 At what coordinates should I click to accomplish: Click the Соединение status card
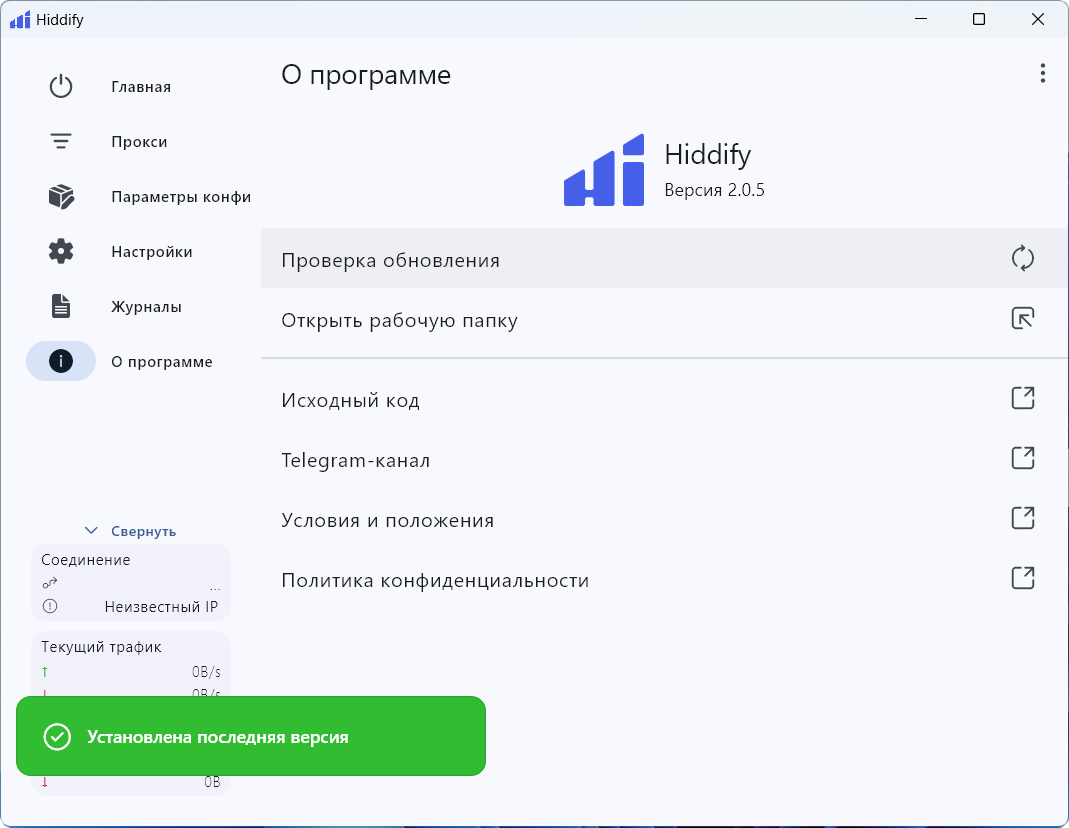131,582
